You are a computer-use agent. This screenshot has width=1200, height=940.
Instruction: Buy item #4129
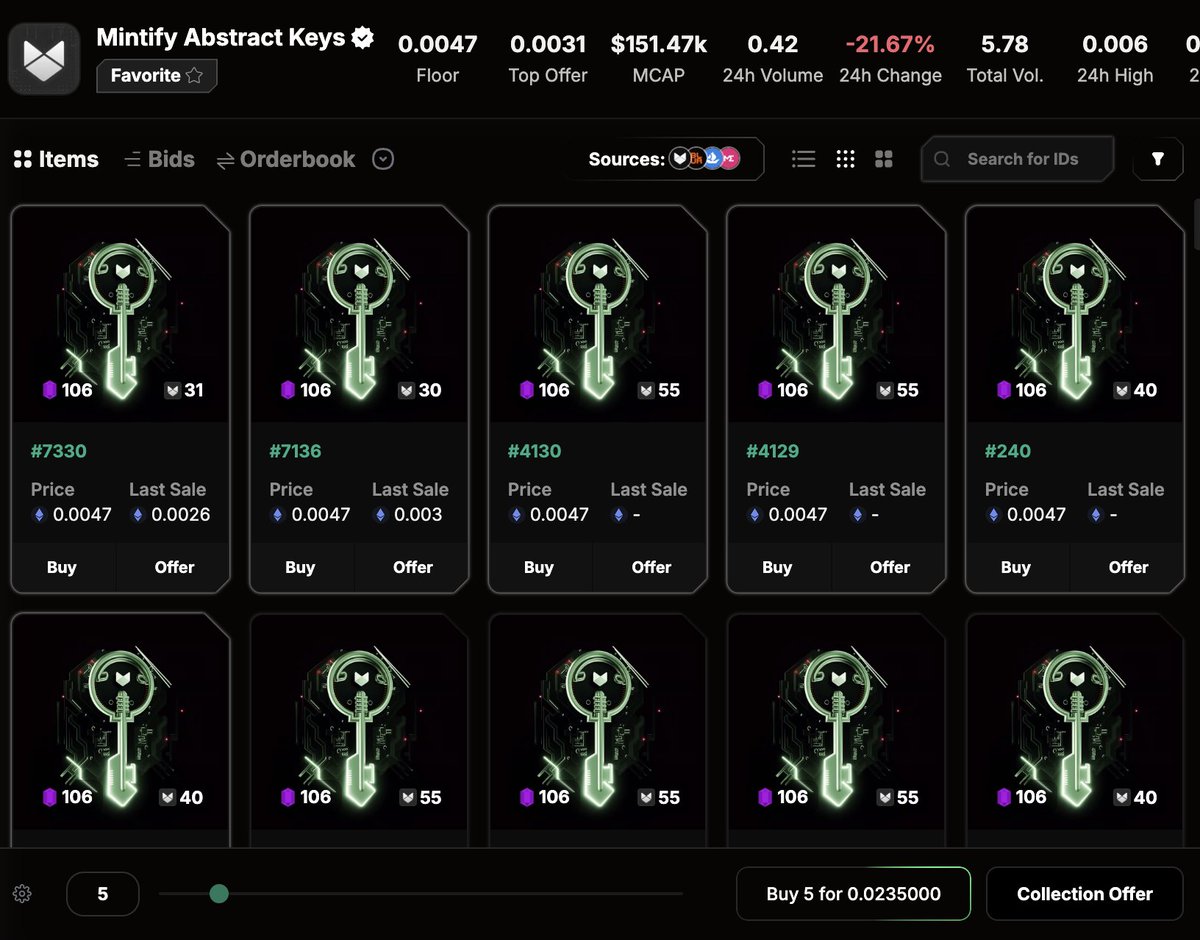point(778,567)
